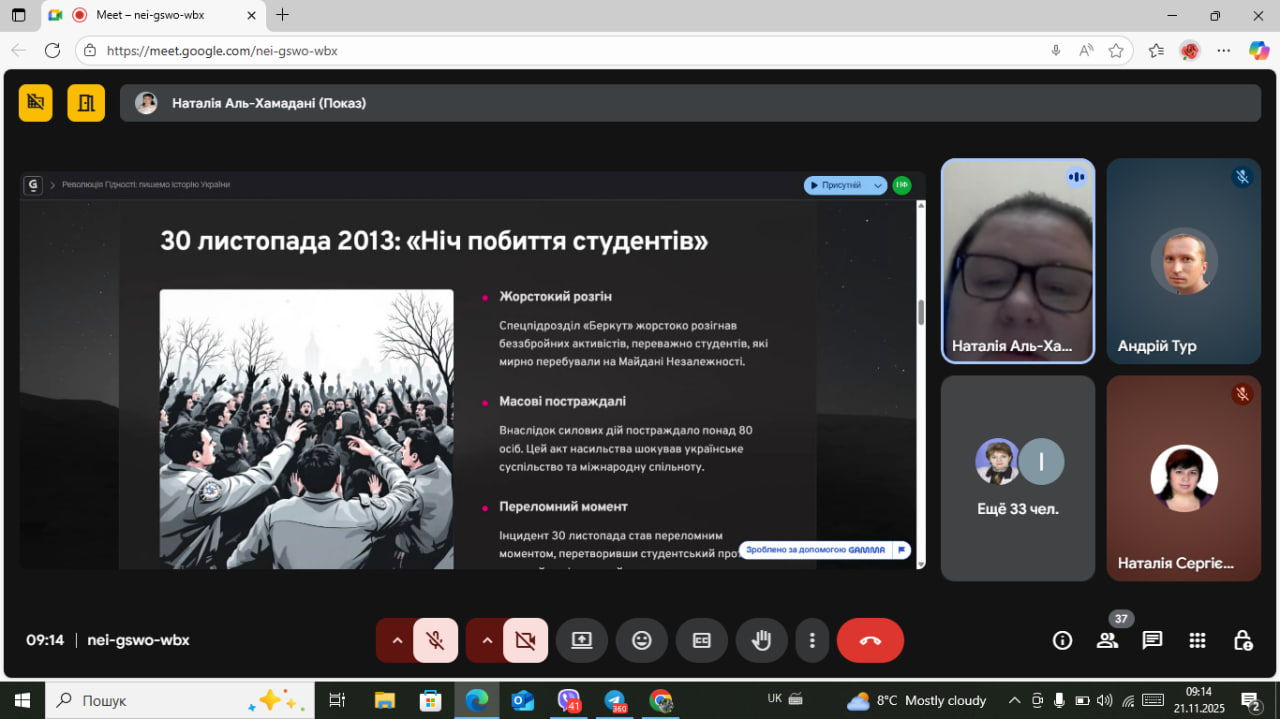Open More options three-dot menu
Image resolution: width=1280 pixels, height=719 pixels.
point(812,641)
